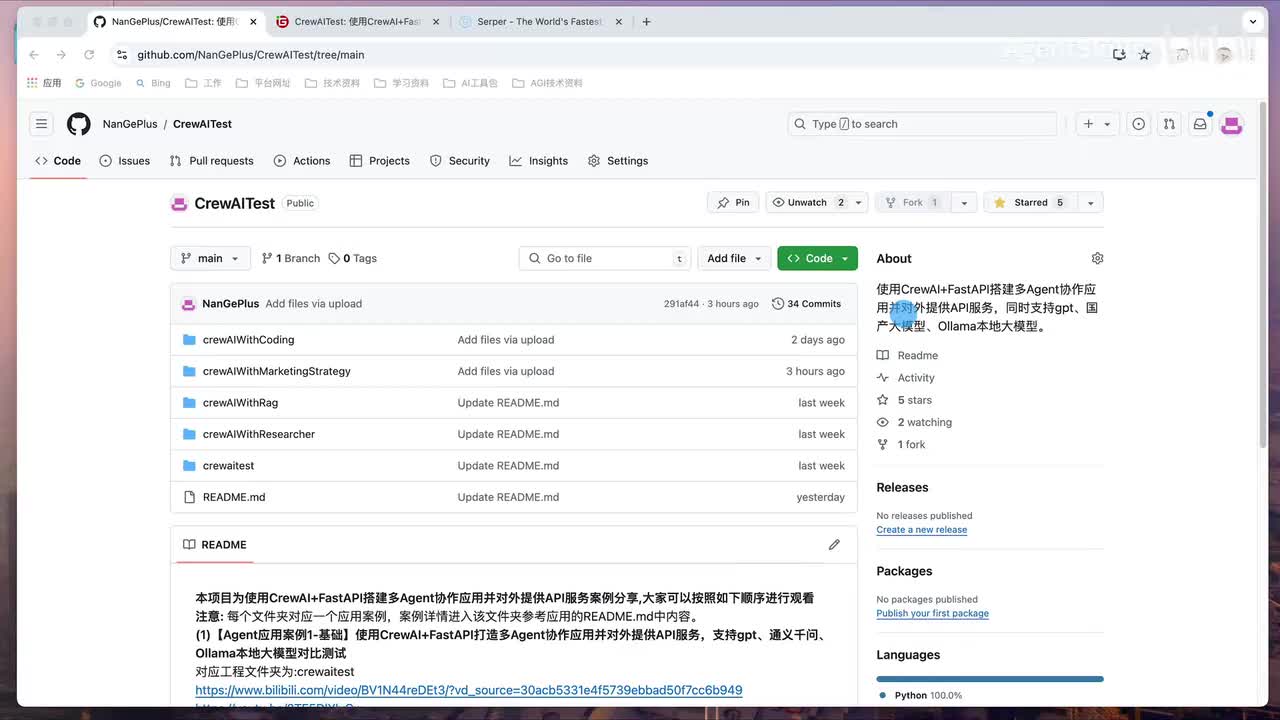The image size is (1280, 720).
Task: Expand the star lists dropdown arrow
Action: click(1090, 202)
